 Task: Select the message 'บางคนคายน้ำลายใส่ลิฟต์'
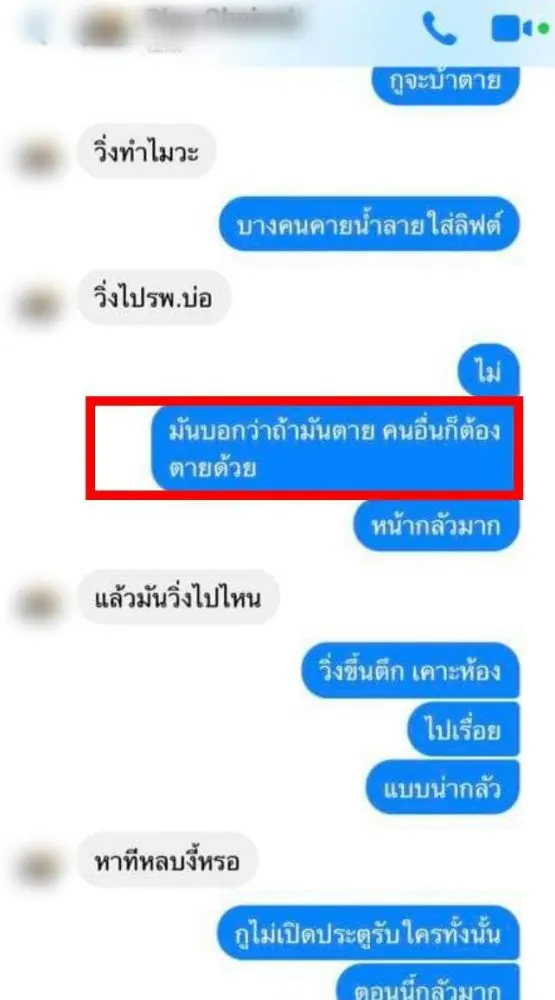tap(370, 224)
